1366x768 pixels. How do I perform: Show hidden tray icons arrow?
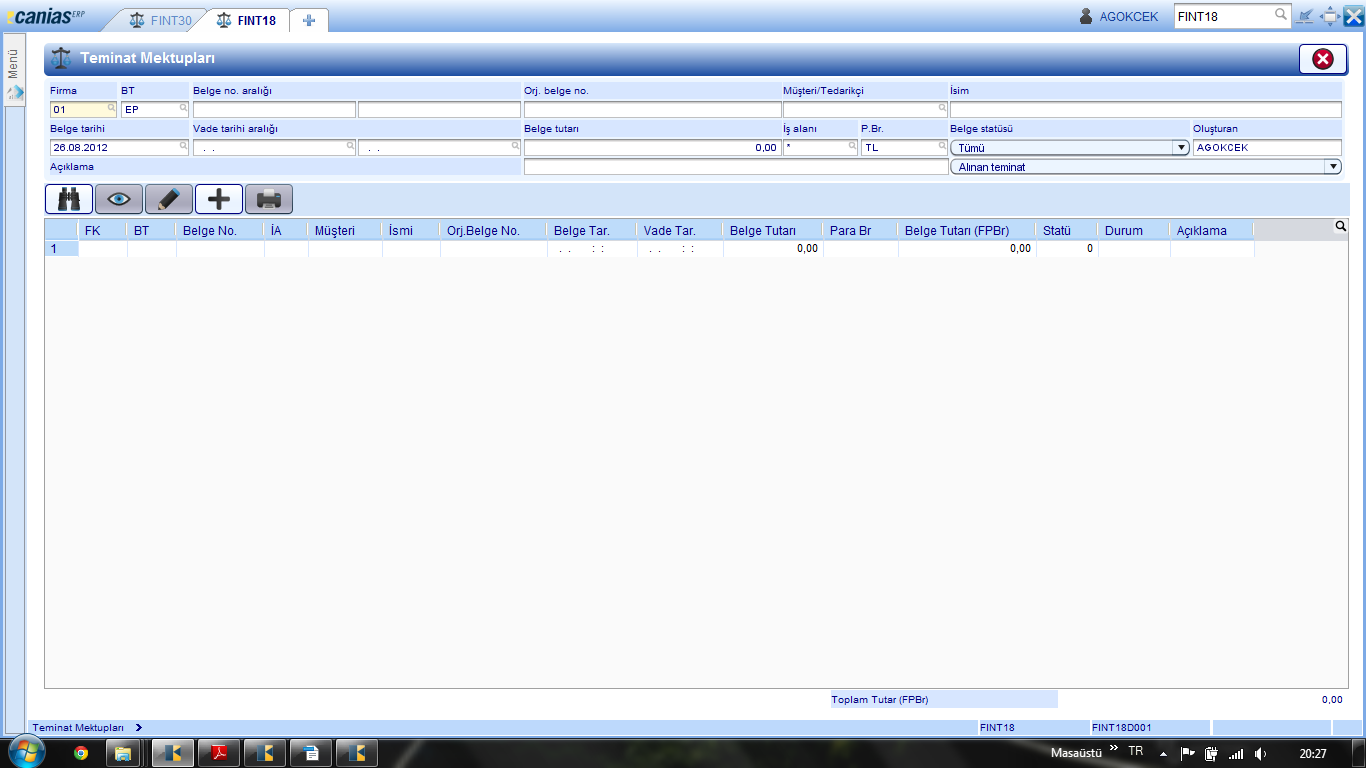tap(1163, 754)
